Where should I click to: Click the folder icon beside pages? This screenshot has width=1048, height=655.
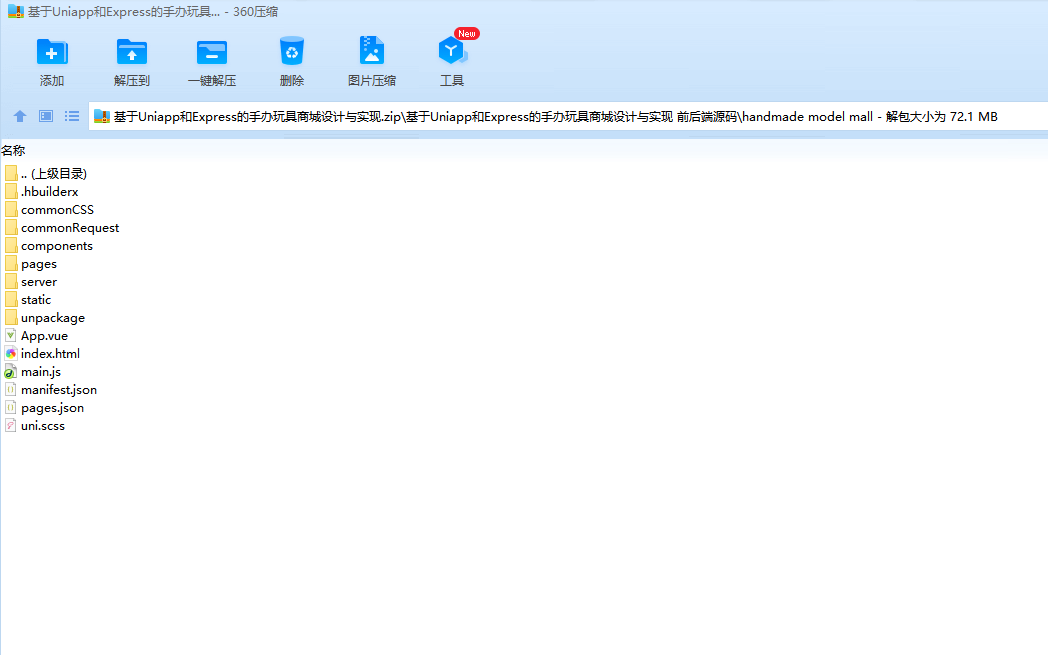click(x=11, y=263)
